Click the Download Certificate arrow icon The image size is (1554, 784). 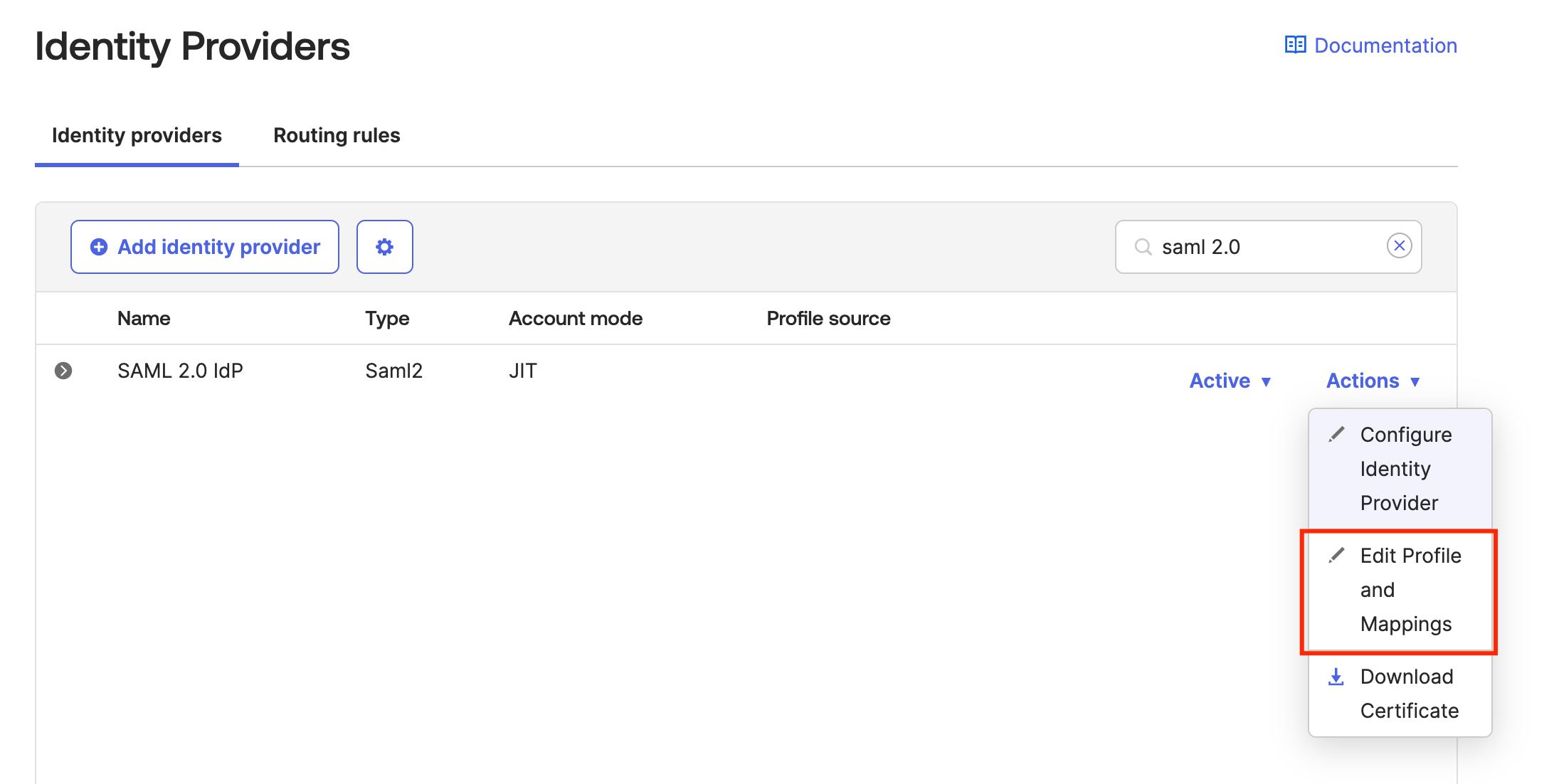click(1336, 677)
